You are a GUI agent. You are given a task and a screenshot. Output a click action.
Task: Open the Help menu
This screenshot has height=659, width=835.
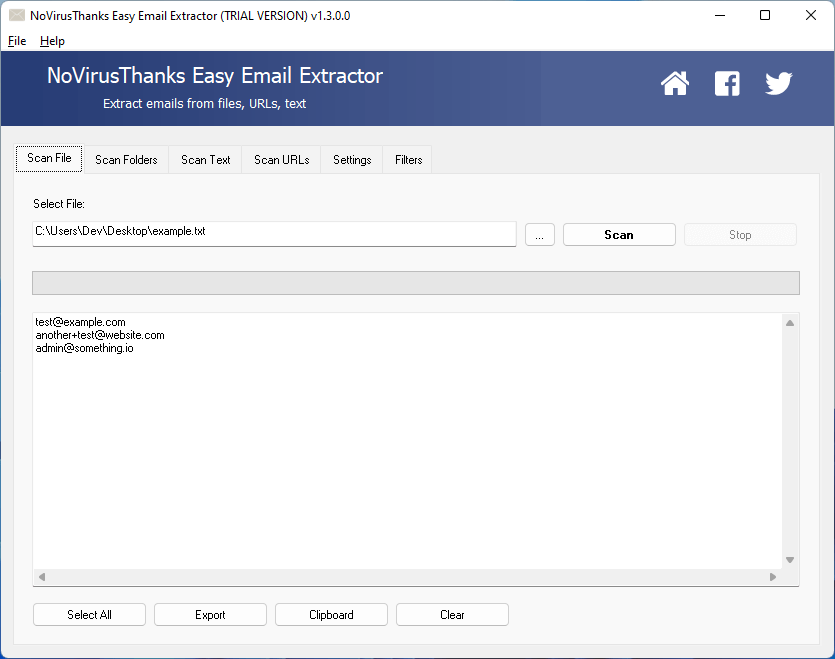[52, 41]
